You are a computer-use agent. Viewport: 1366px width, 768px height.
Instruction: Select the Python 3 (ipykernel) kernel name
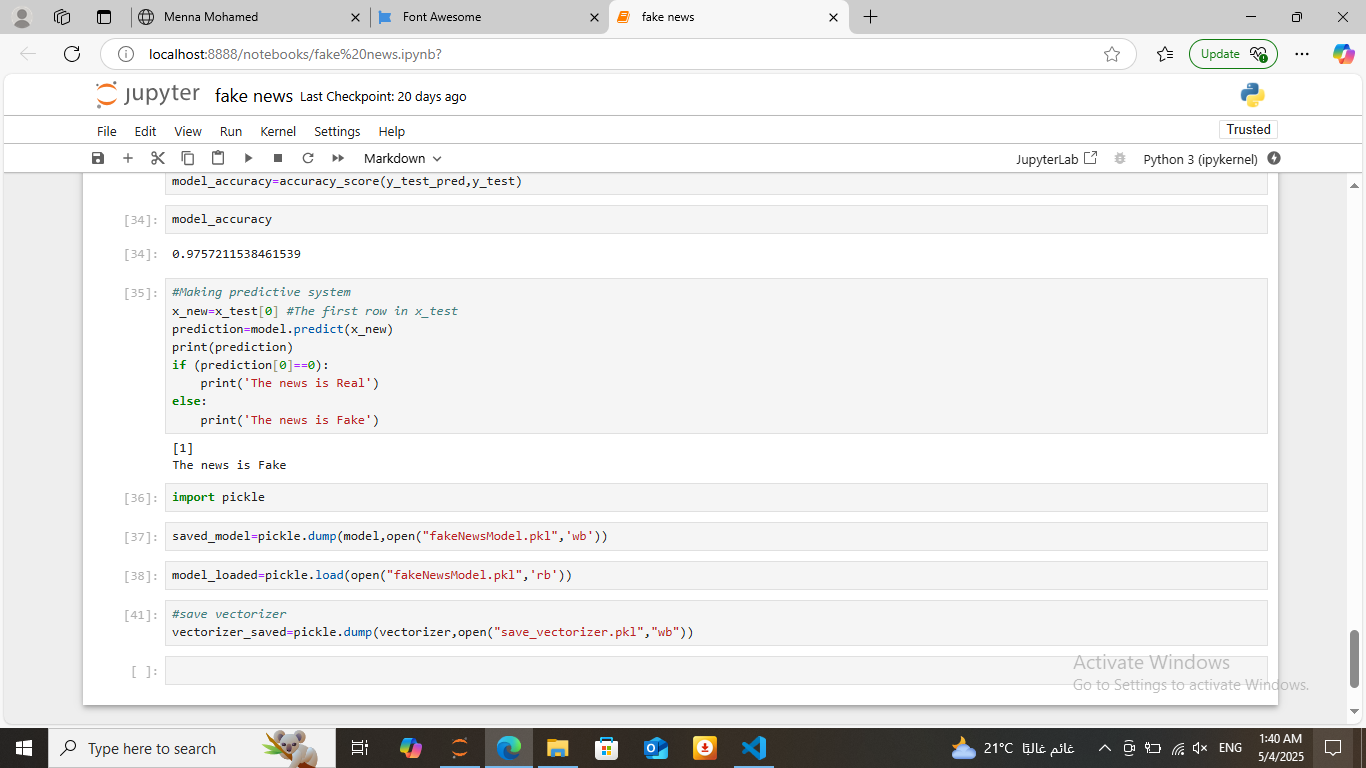pyautogui.click(x=1200, y=159)
